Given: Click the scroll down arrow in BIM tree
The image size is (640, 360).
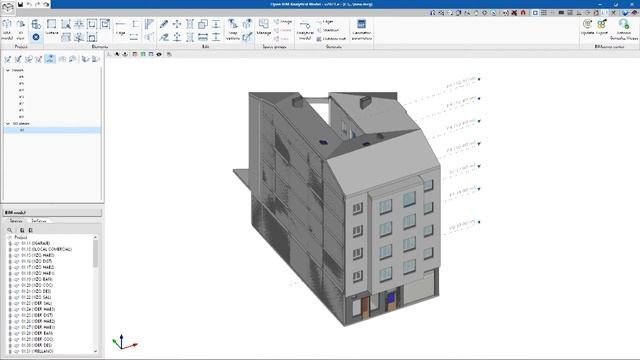Looking at the screenshot, I should click(96, 351).
